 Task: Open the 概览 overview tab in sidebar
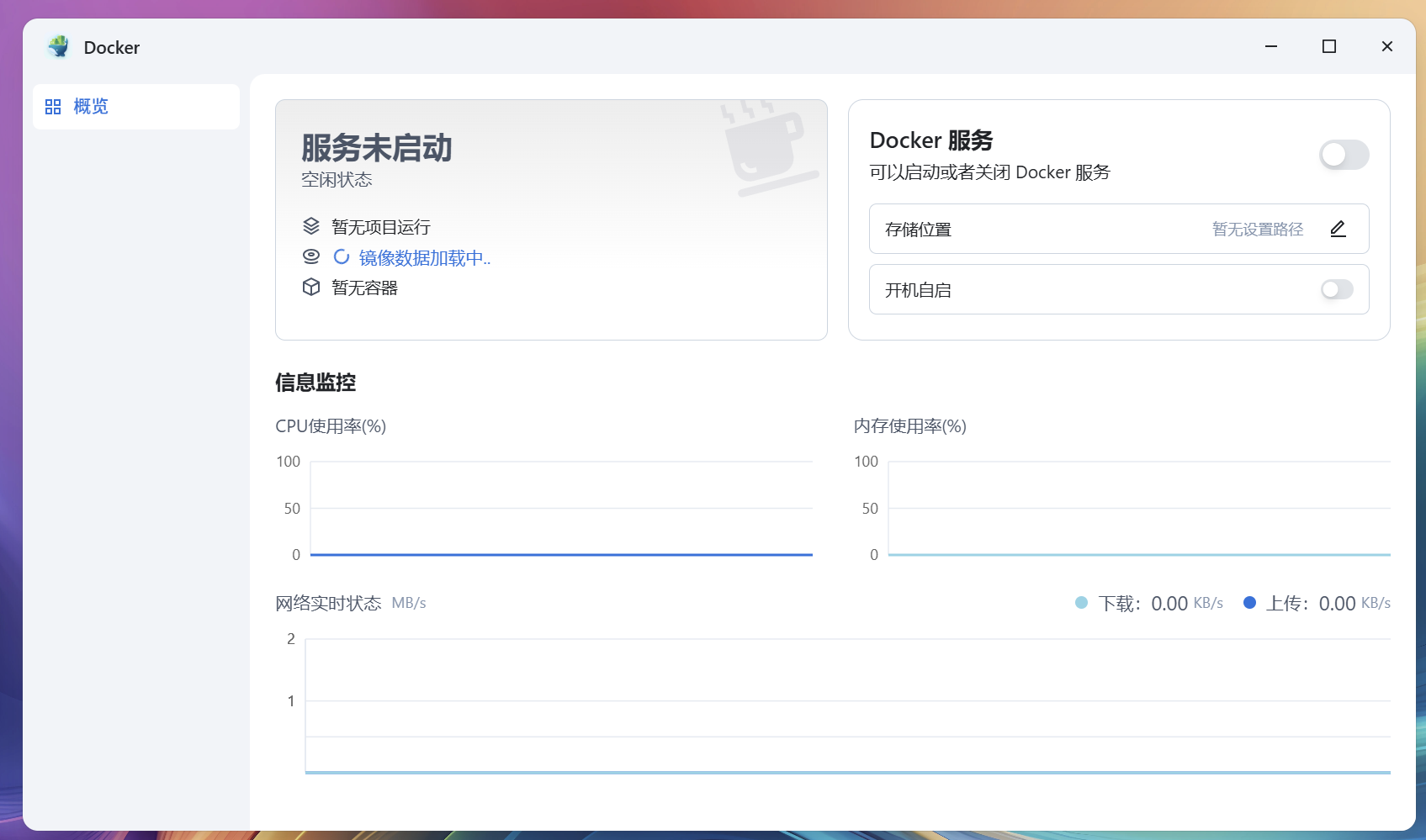coord(136,107)
